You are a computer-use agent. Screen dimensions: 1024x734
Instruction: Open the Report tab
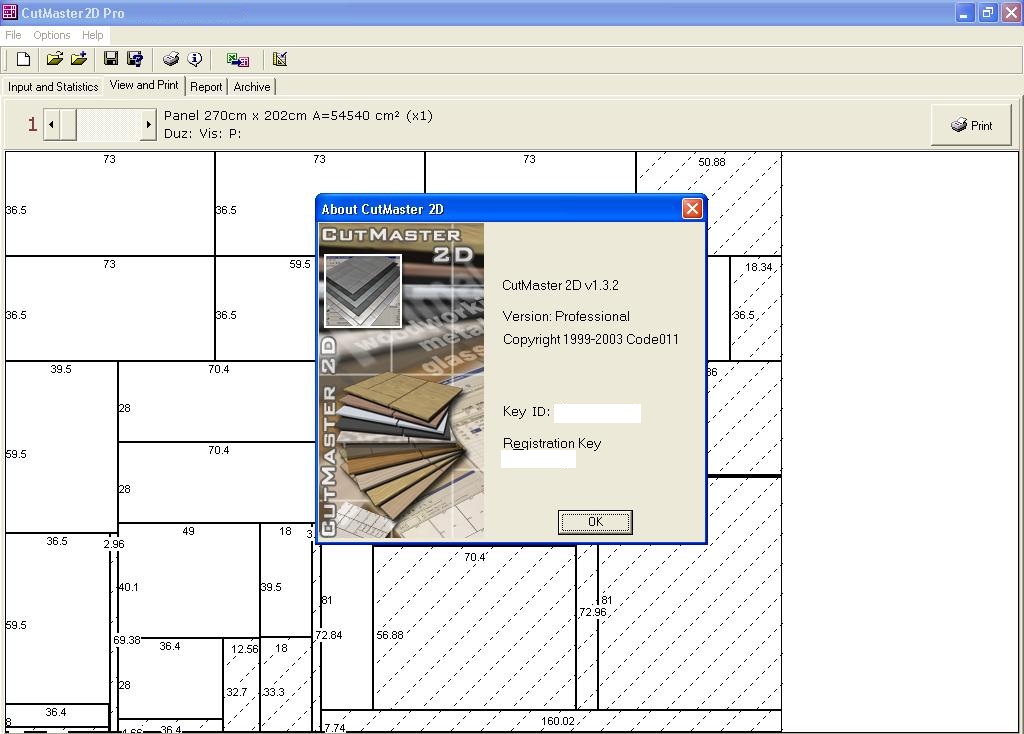click(x=206, y=87)
